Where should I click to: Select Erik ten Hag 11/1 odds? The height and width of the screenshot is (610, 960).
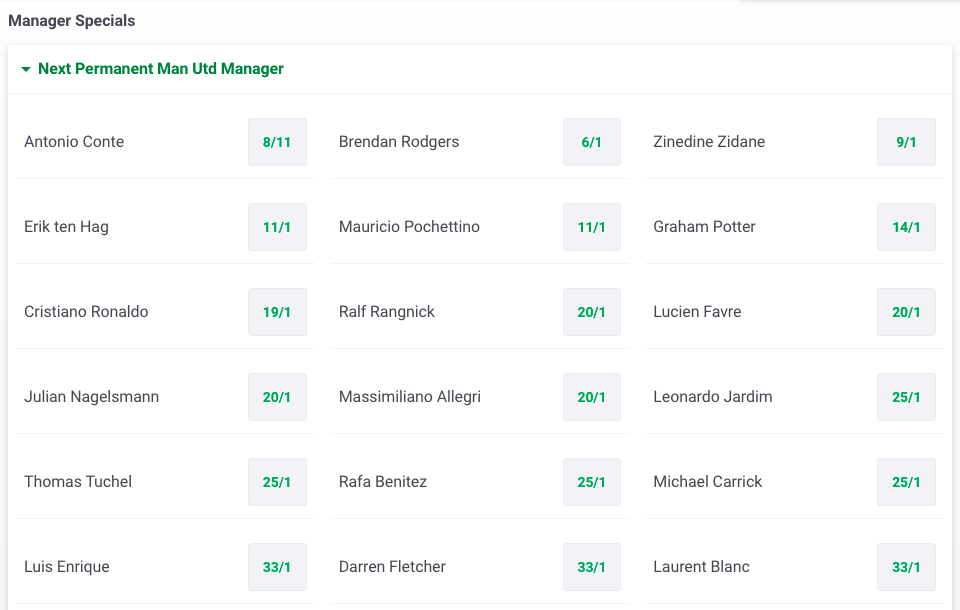[277, 227]
